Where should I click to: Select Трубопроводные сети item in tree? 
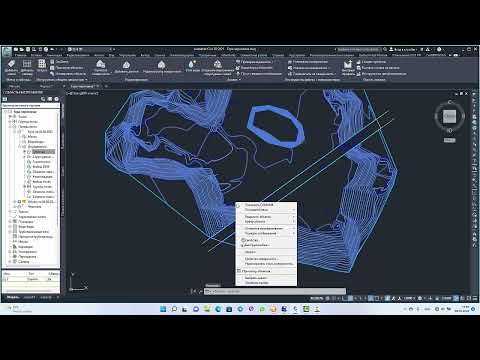[34, 232]
